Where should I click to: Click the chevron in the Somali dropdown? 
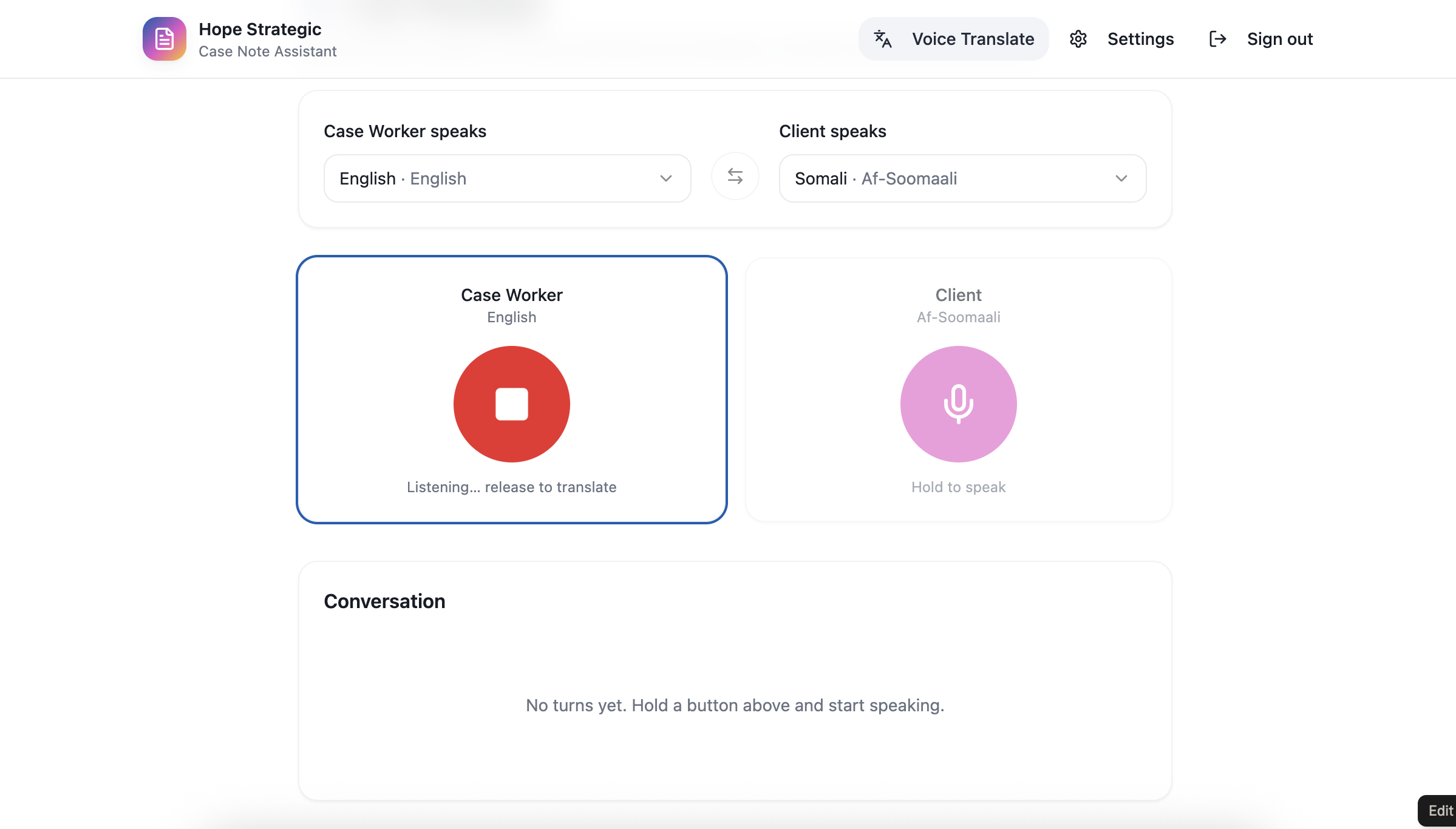(x=1121, y=178)
